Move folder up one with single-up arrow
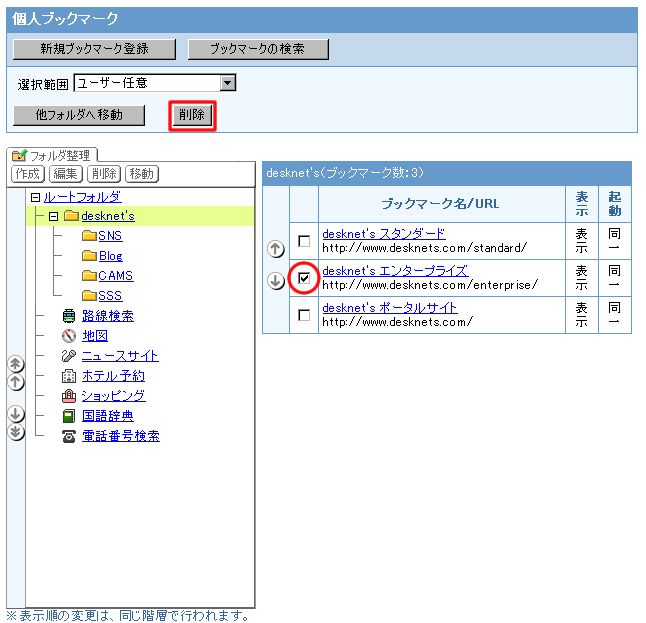Viewport: 646px width, 623px height. (16, 382)
